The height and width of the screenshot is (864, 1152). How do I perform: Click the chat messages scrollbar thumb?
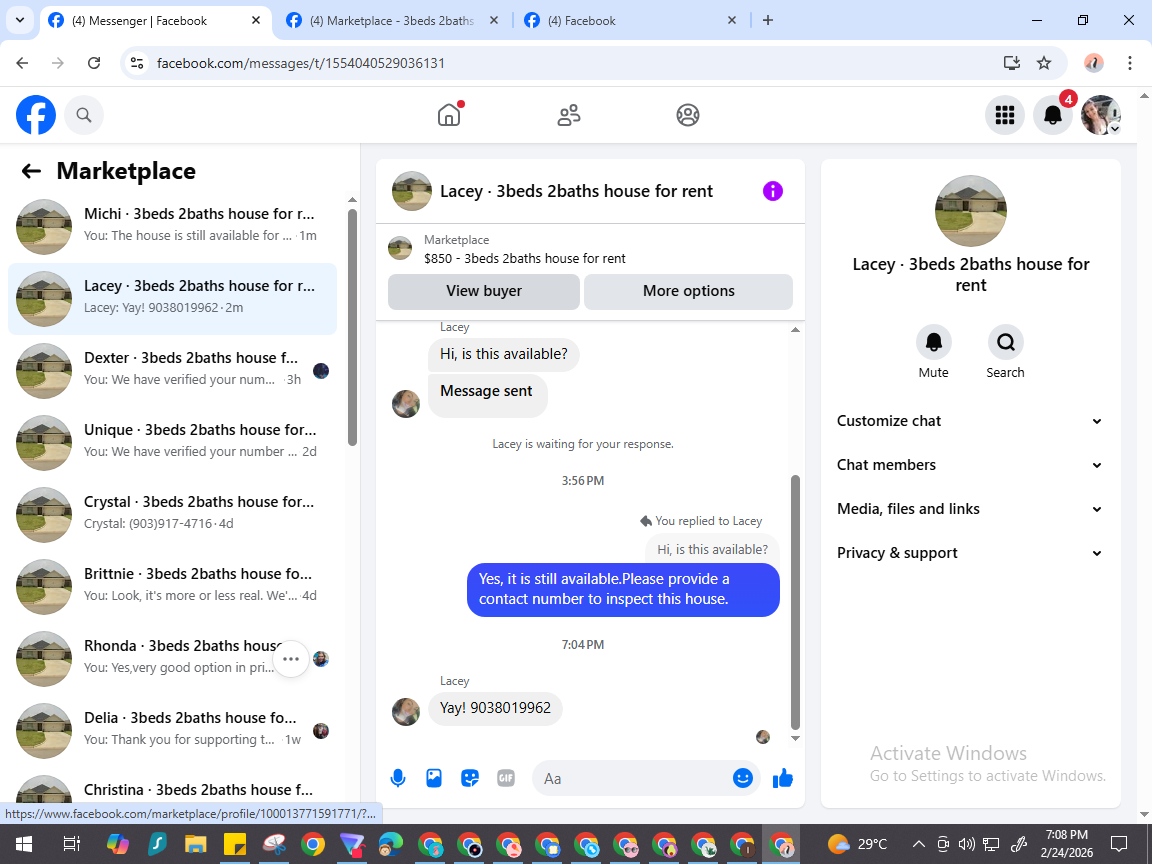795,602
